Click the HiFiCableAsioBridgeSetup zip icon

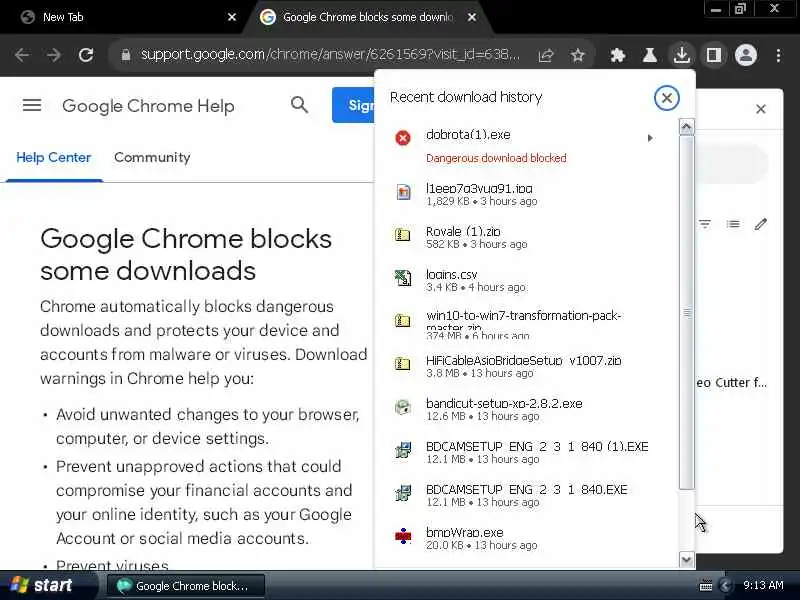403,364
